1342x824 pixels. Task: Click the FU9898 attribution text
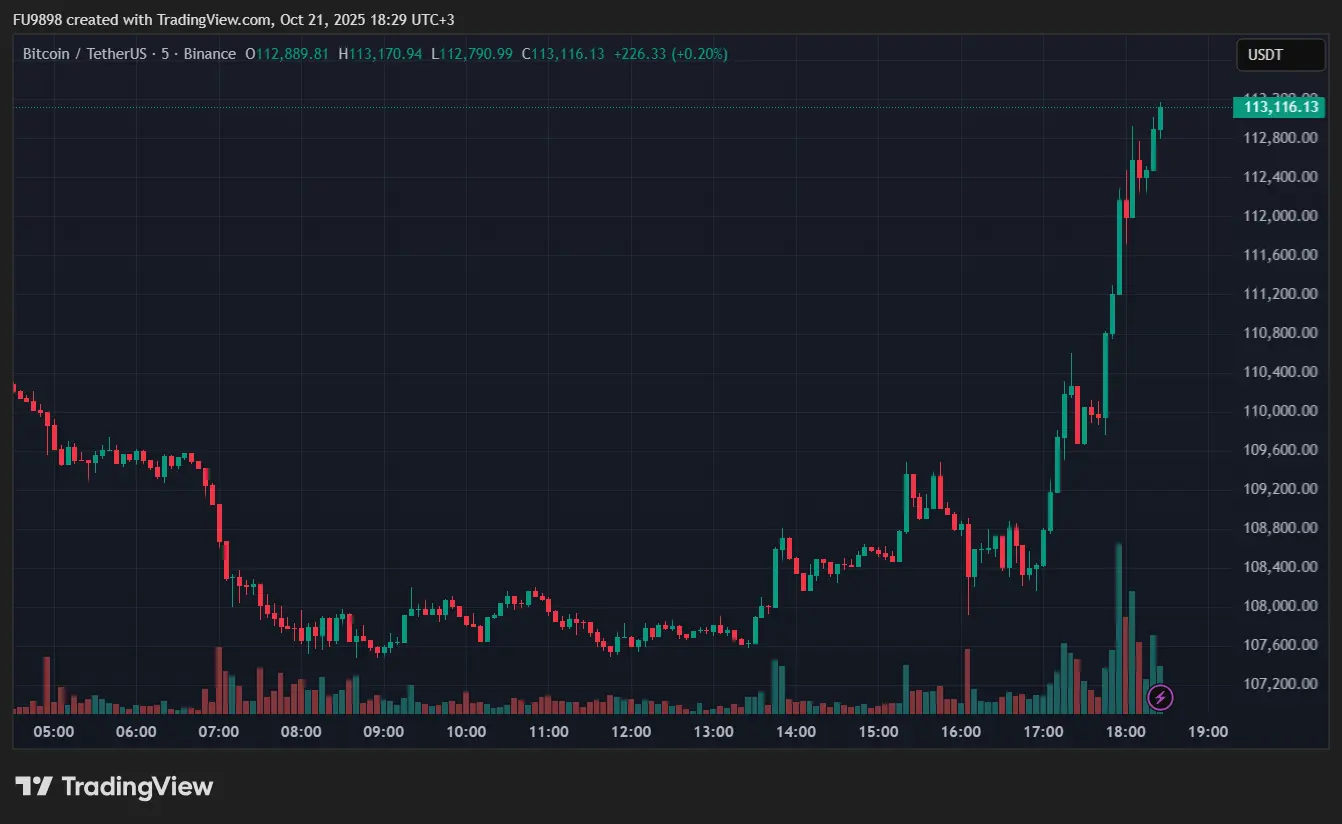pyautogui.click(x=36, y=19)
